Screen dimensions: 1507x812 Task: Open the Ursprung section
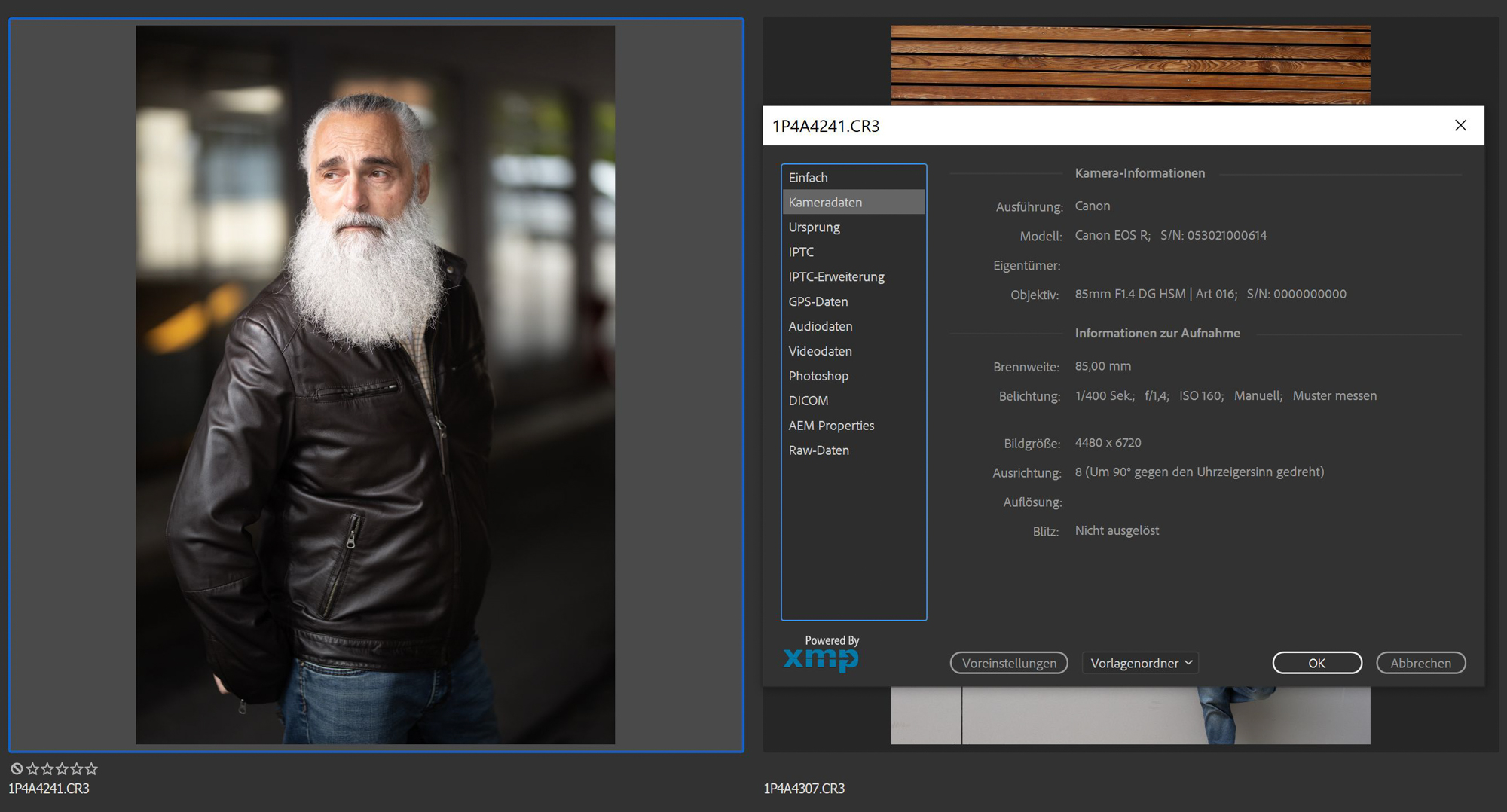pos(814,227)
